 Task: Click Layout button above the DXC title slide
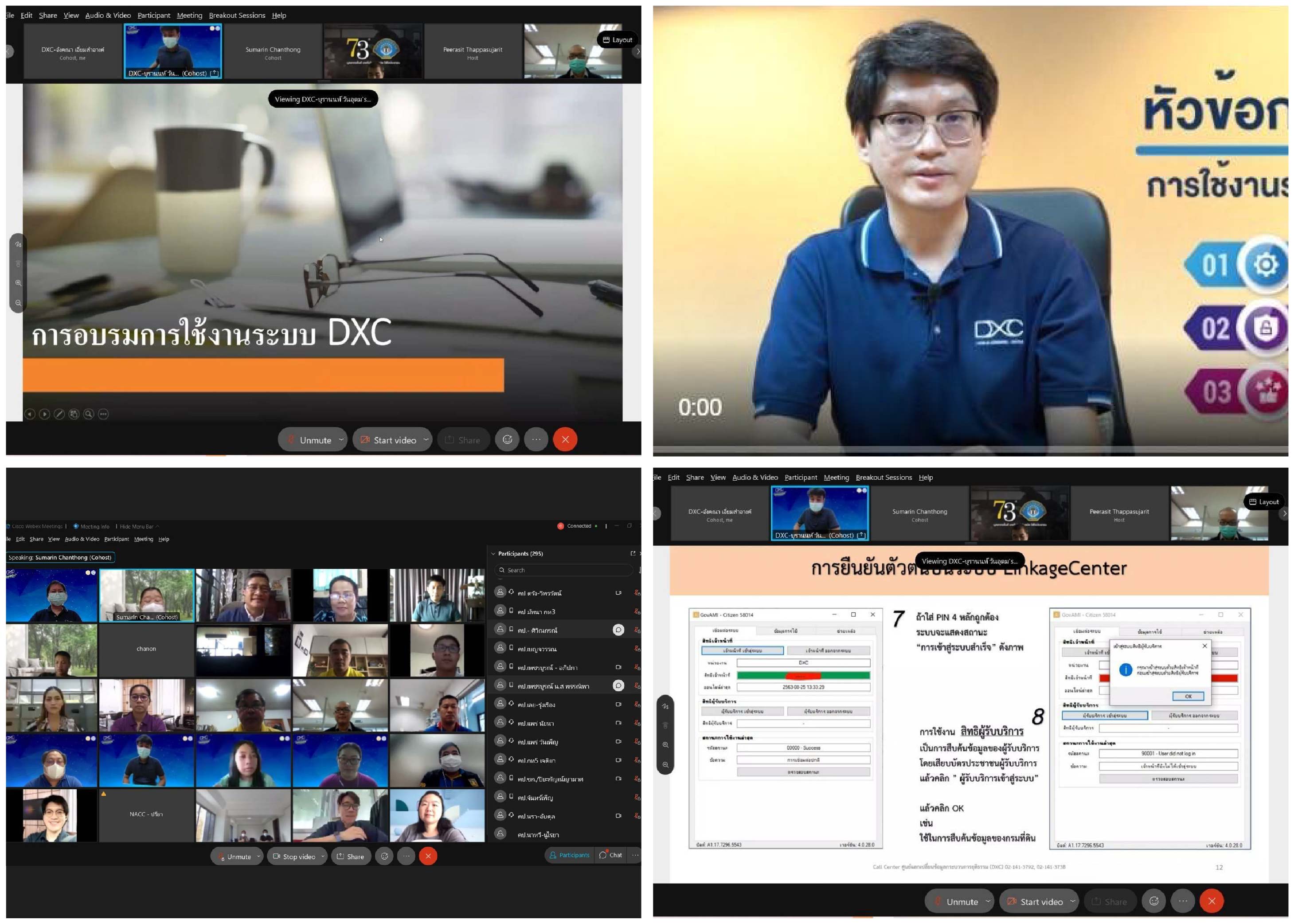[x=617, y=40]
